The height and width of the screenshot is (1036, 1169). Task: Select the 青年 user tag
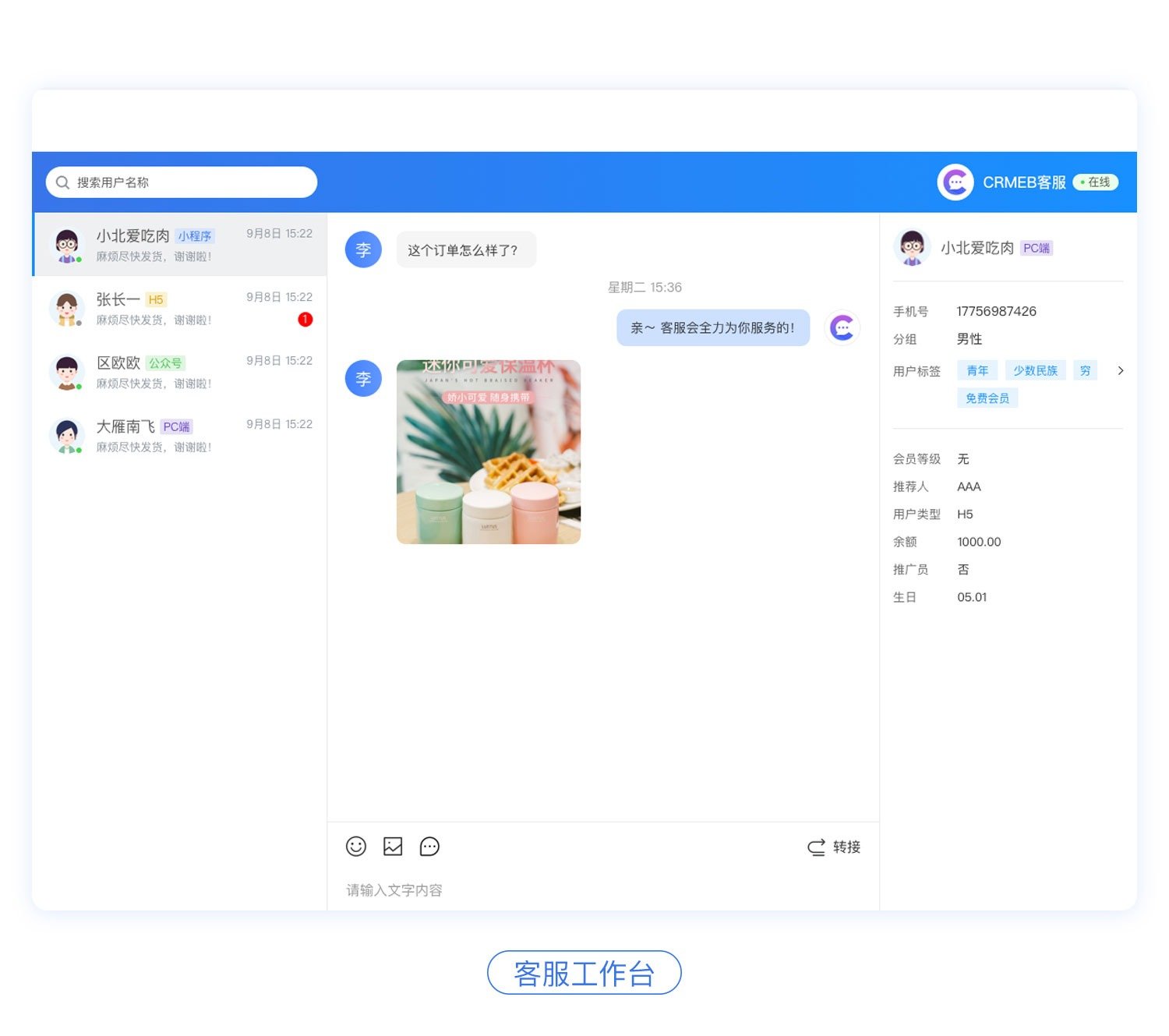[x=977, y=370]
